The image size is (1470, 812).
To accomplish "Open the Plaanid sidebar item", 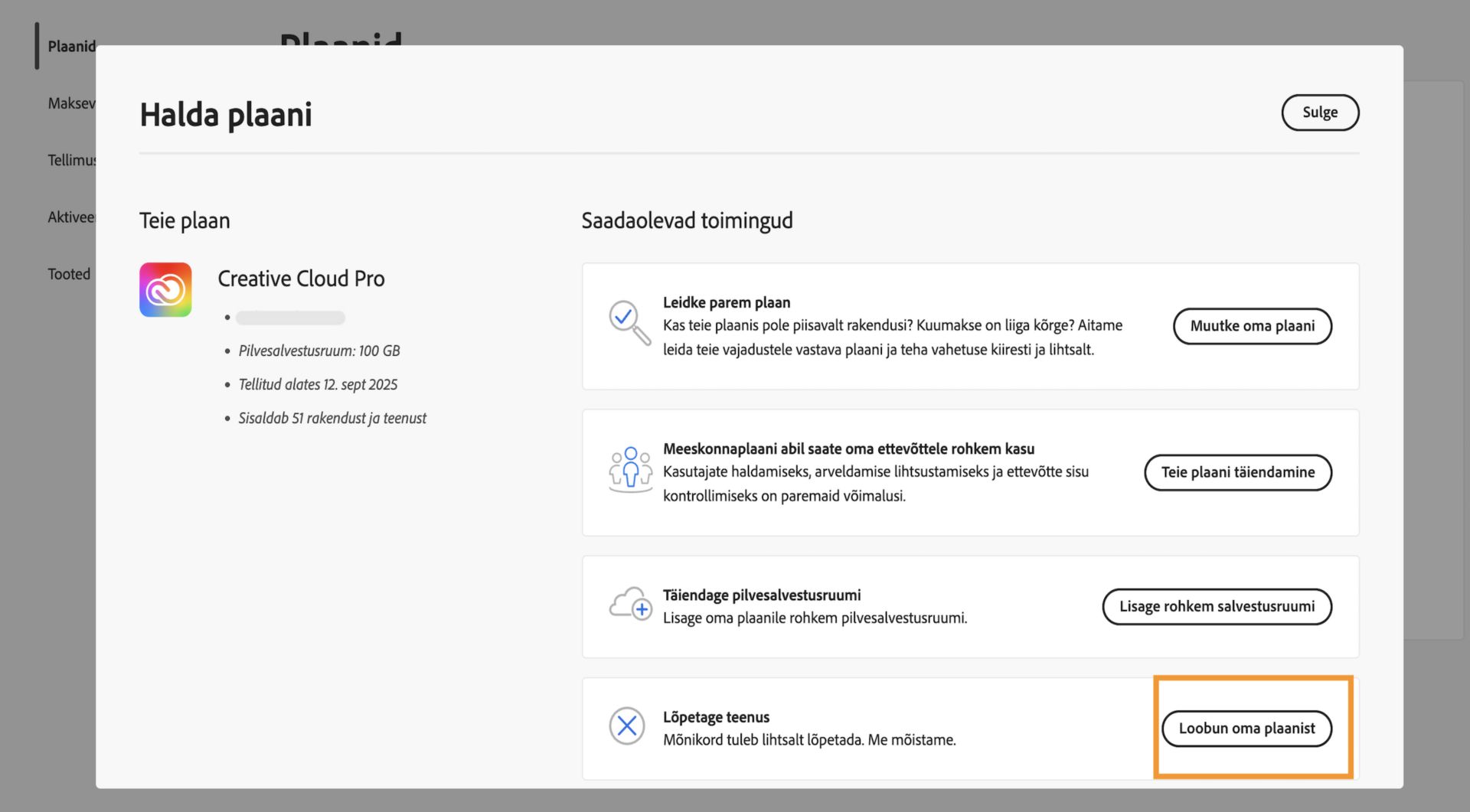I will (71, 47).
